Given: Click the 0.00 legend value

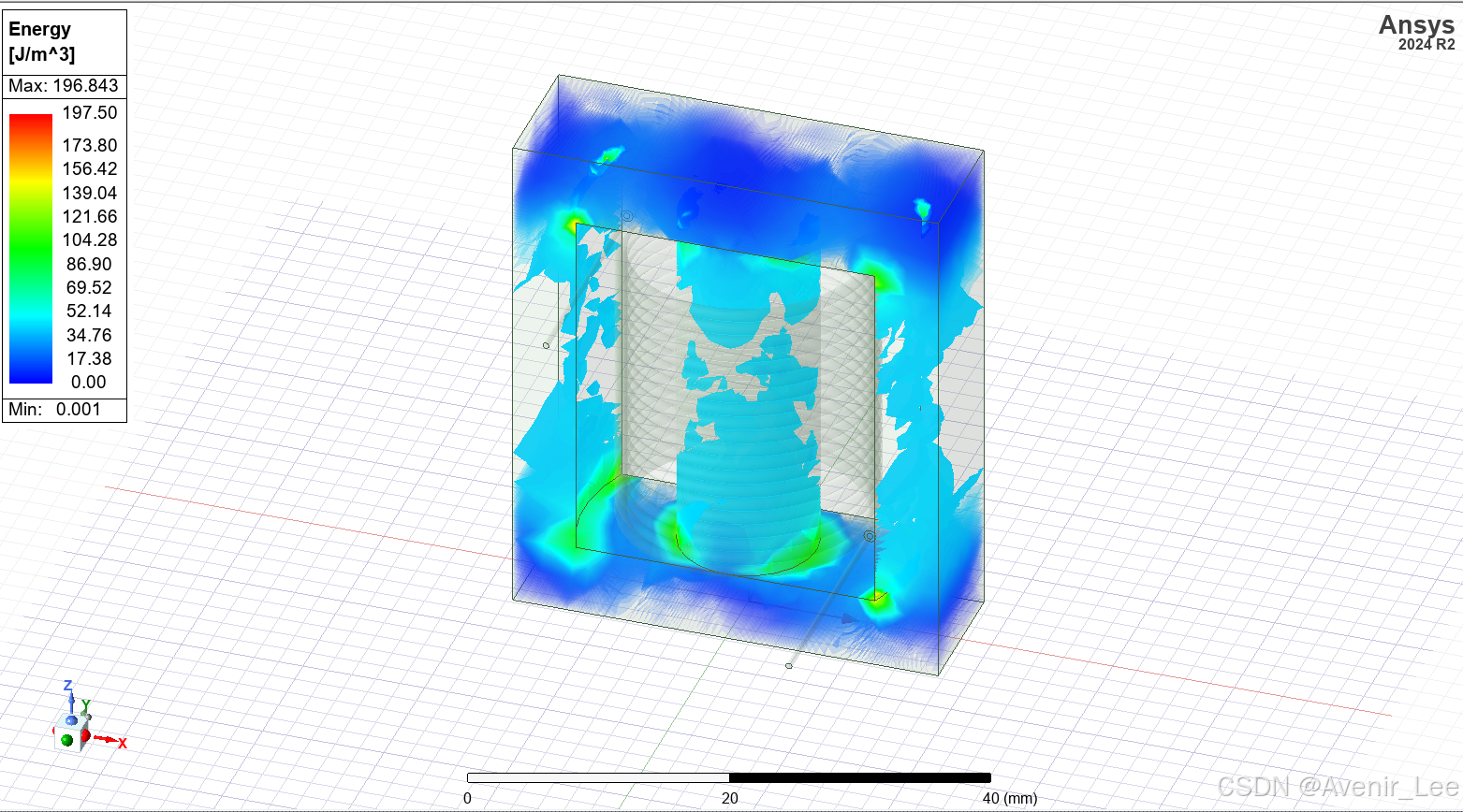Looking at the screenshot, I should pos(89,382).
